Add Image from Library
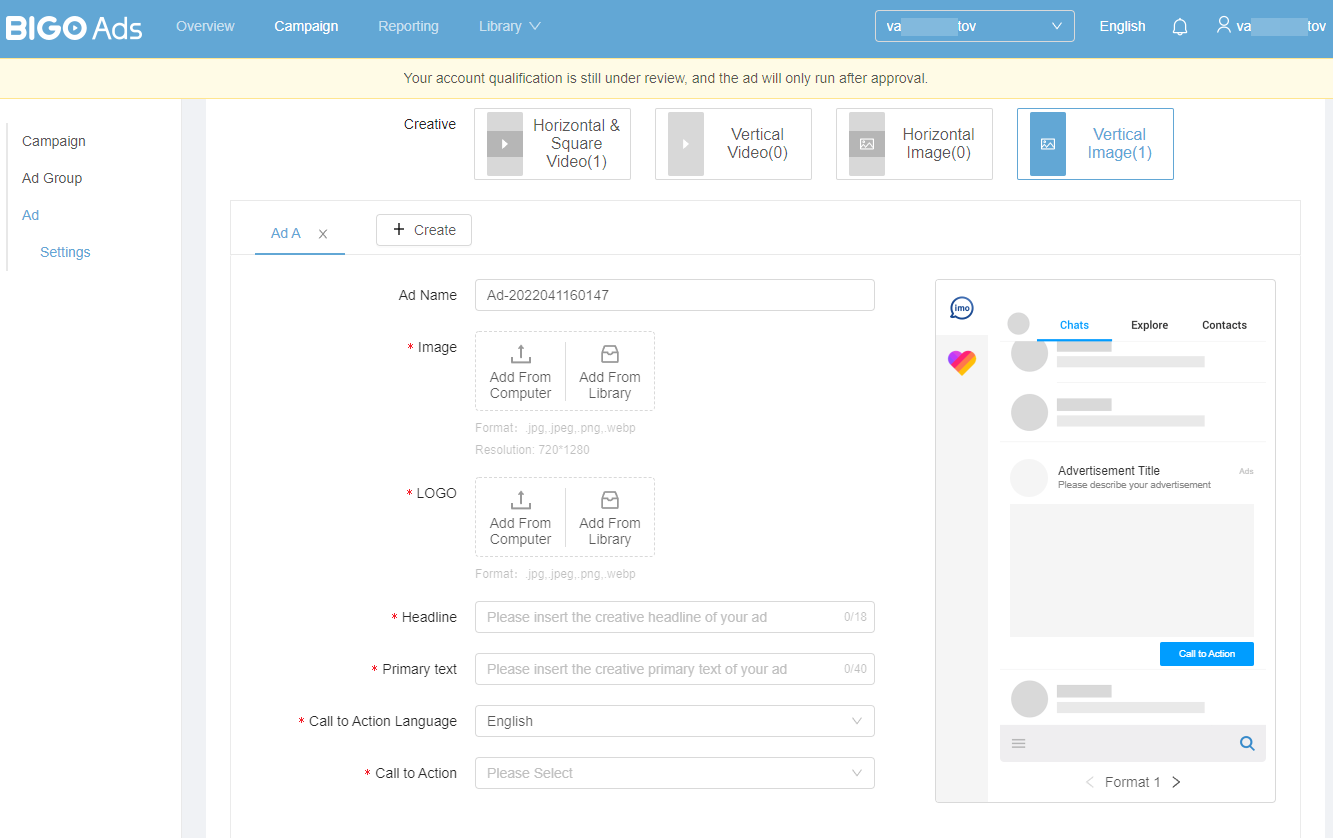Image resolution: width=1333 pixels, height=838 pixels. click(x=610, y=371)
